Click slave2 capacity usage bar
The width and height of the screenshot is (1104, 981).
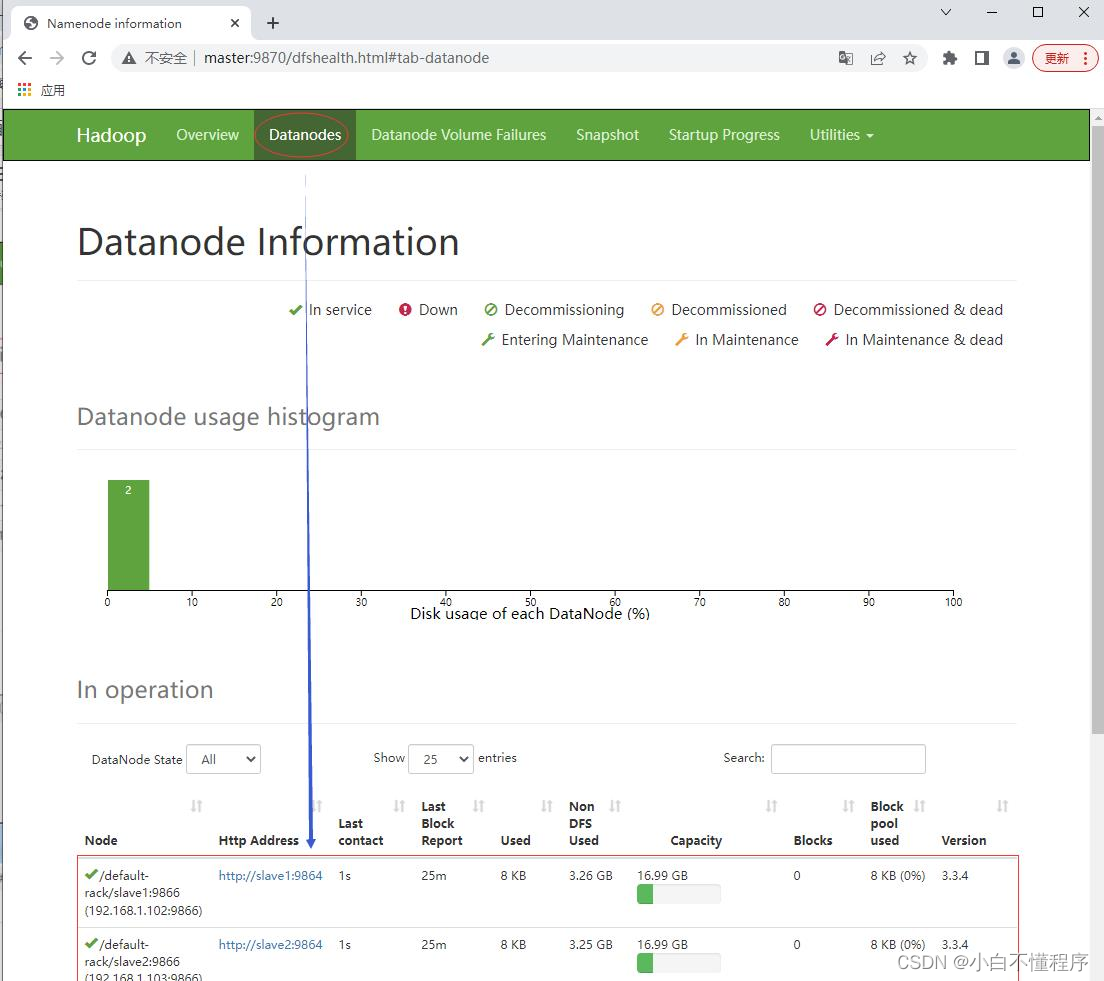coord(679,963)
